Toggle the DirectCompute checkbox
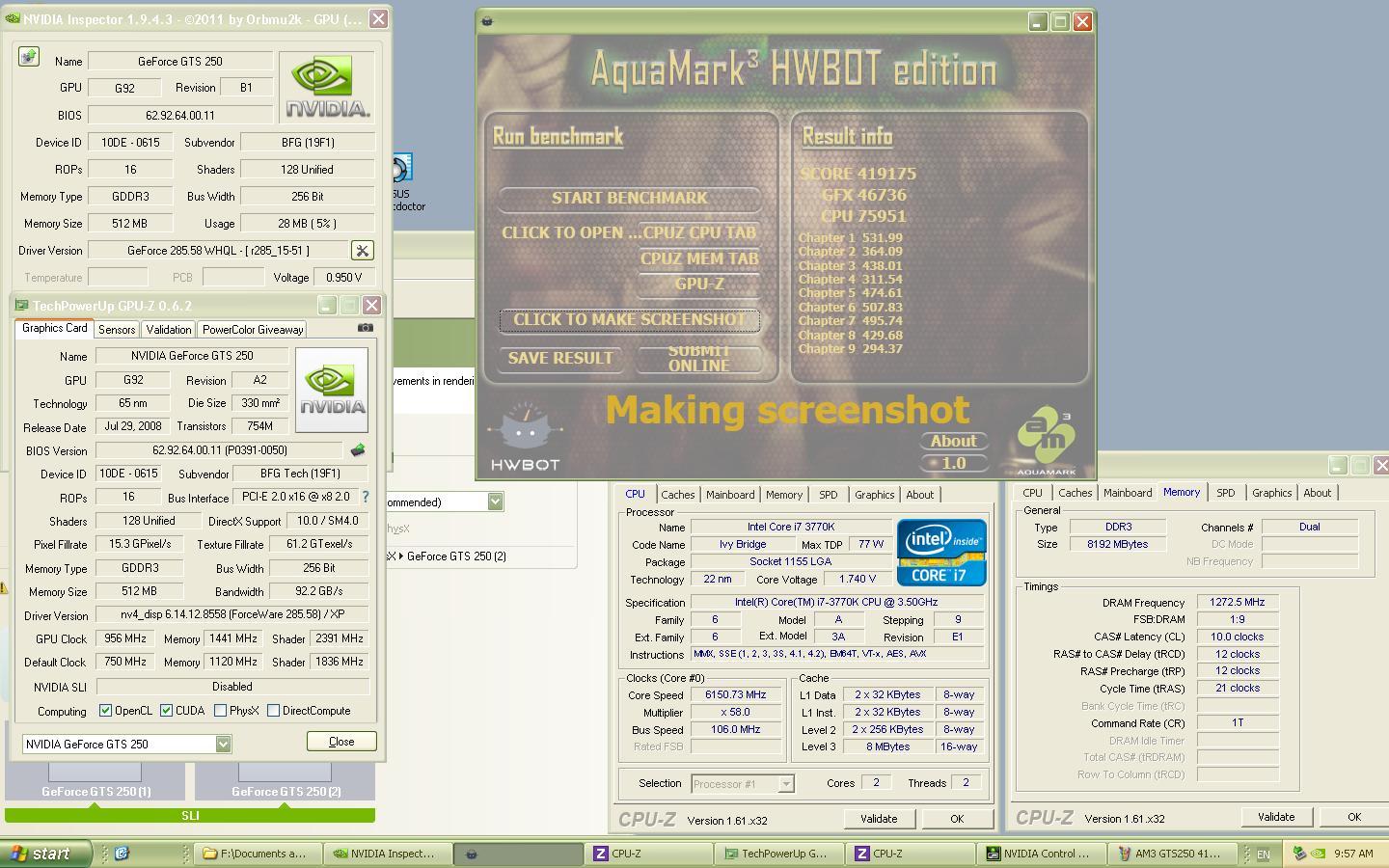Image resolution: width=1389 pixels, height=868 pixels. click(x=274, y=711)
